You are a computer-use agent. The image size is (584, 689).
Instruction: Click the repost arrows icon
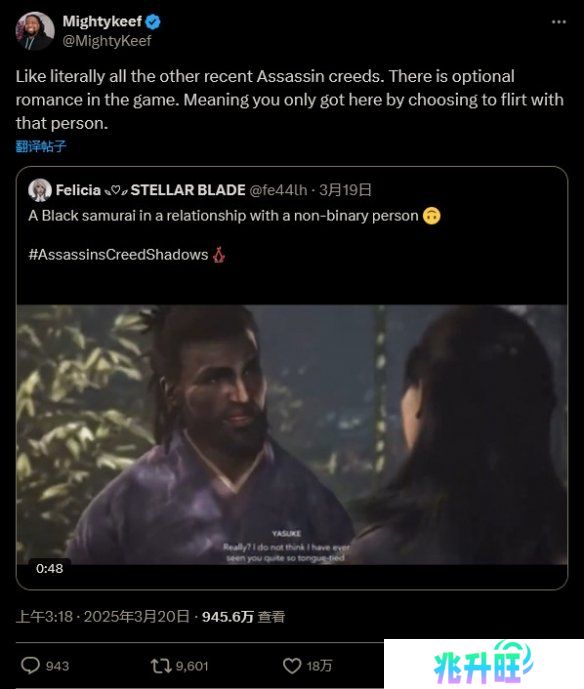(x=160, y=666)
